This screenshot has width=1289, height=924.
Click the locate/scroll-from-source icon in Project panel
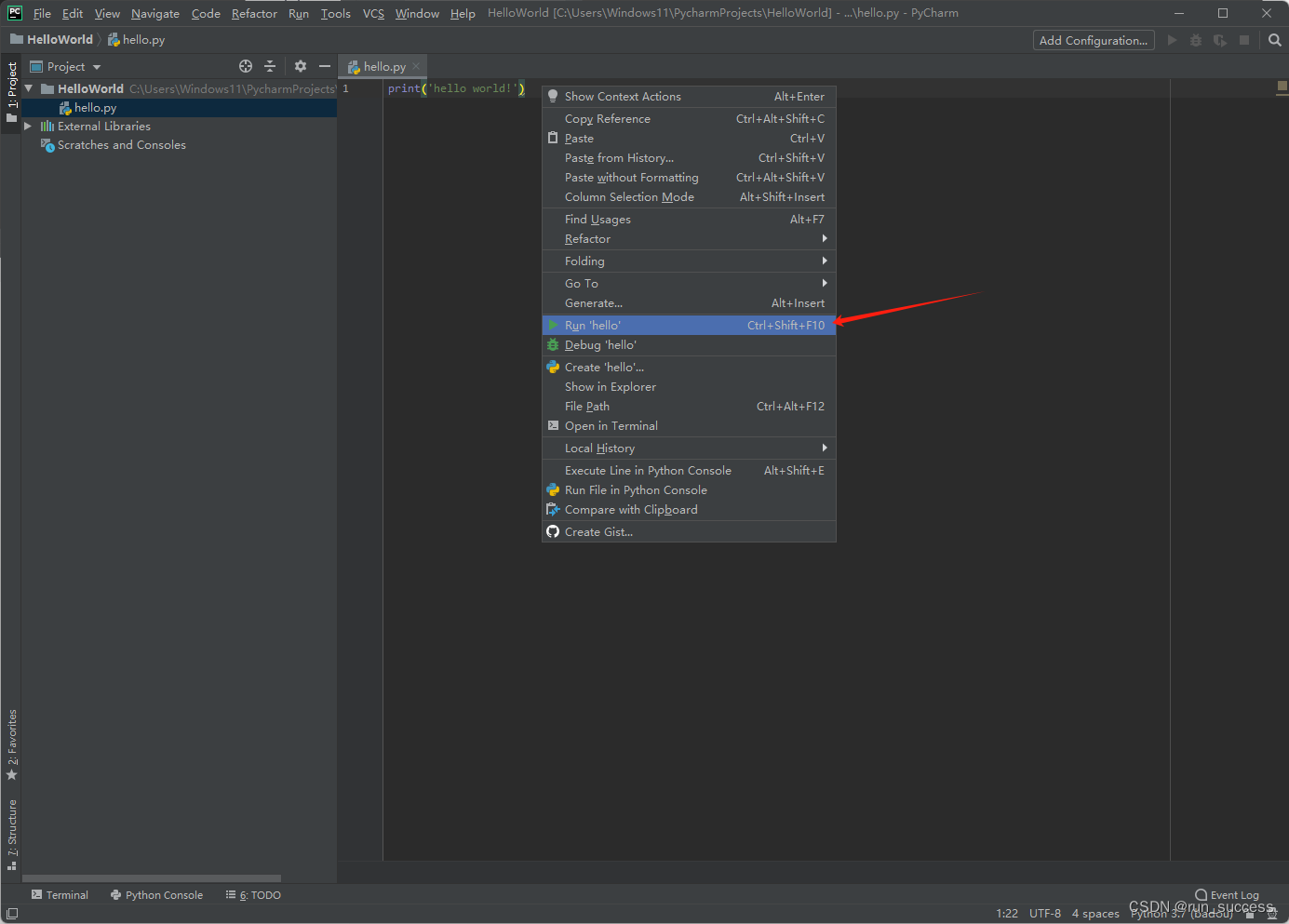pyautogui.click(x=246, y=66)
